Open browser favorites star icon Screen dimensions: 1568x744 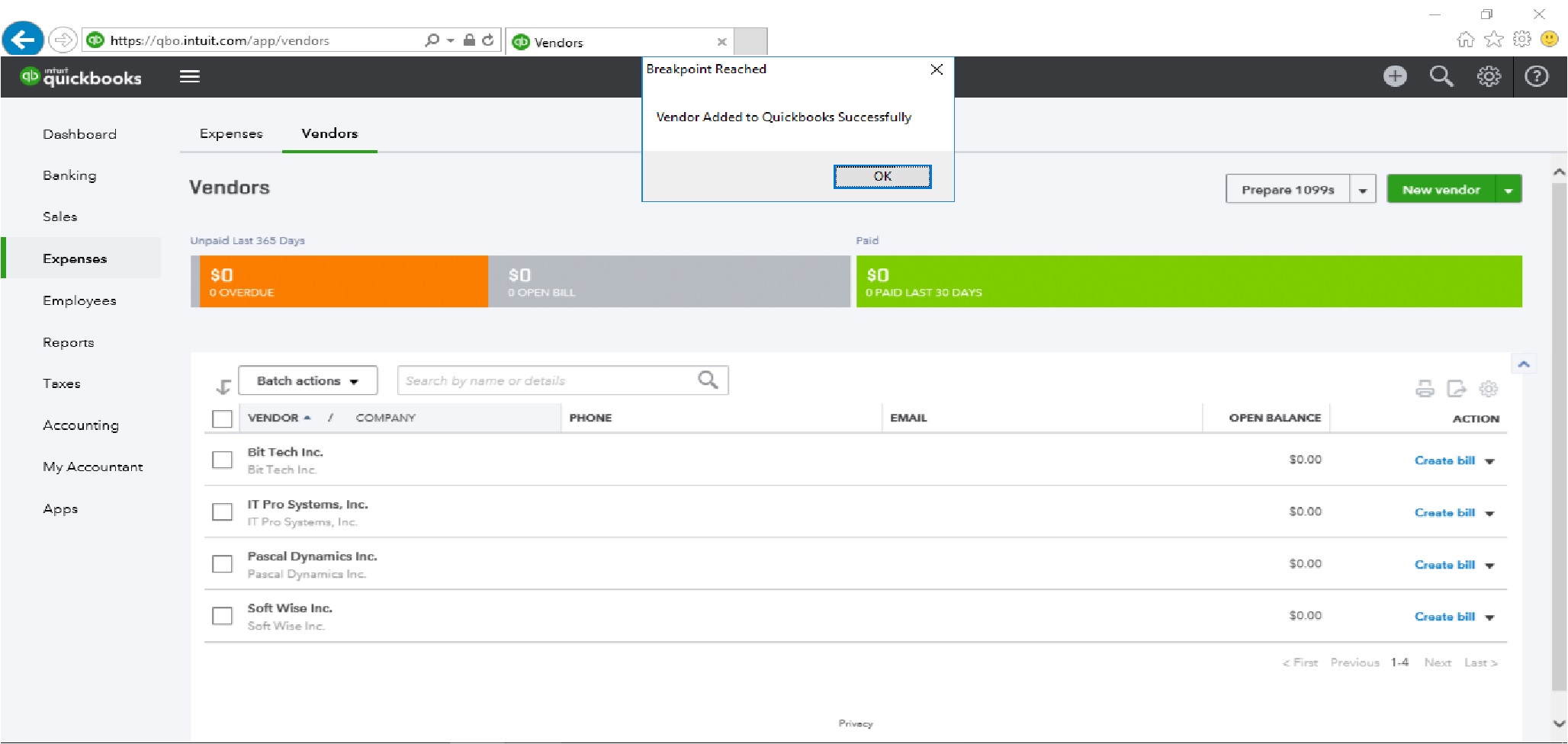click(x=1493, y=40)
